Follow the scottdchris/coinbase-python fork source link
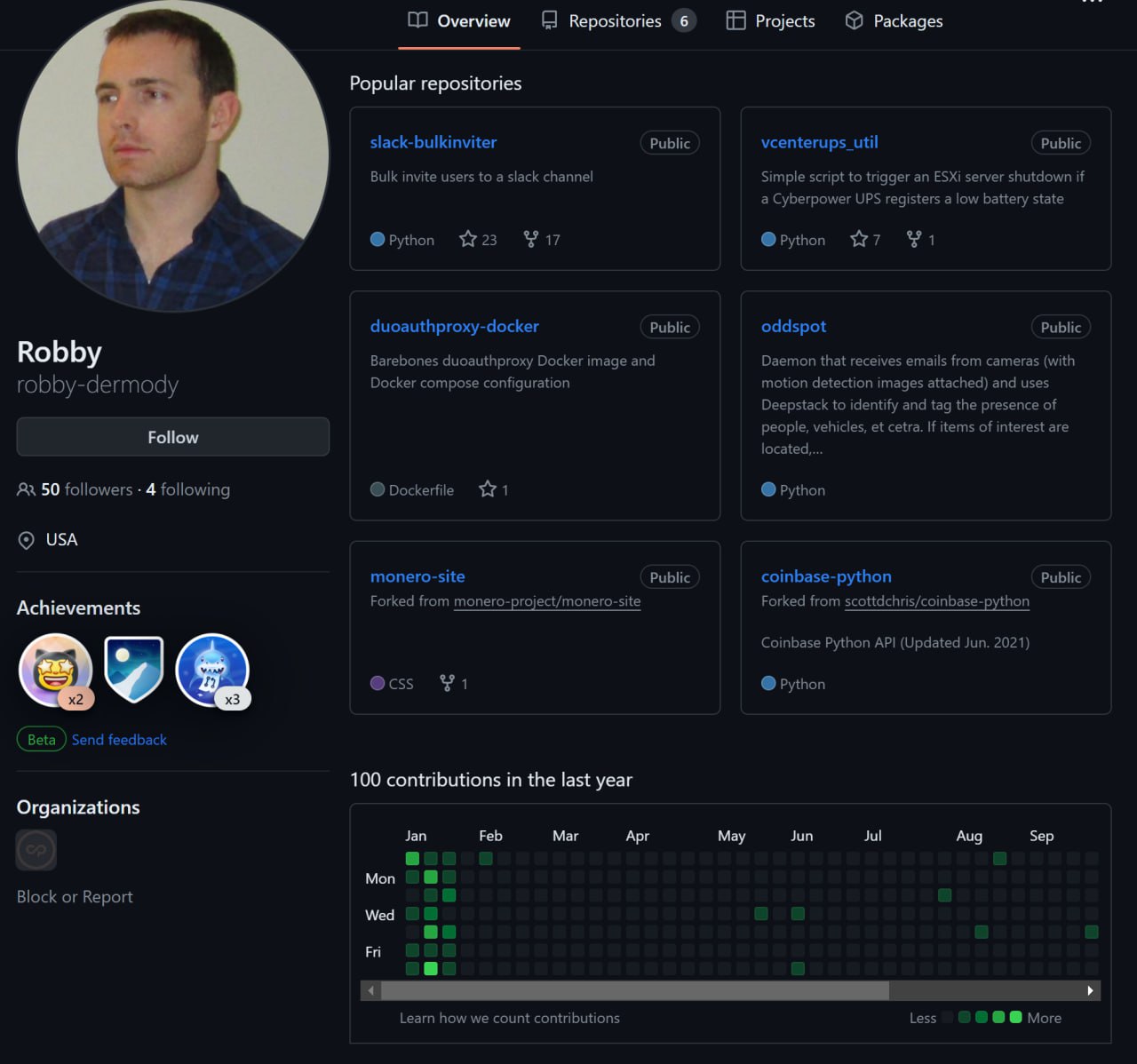The width and height of the screenshot is (1137, 1064). click(937, 601)
